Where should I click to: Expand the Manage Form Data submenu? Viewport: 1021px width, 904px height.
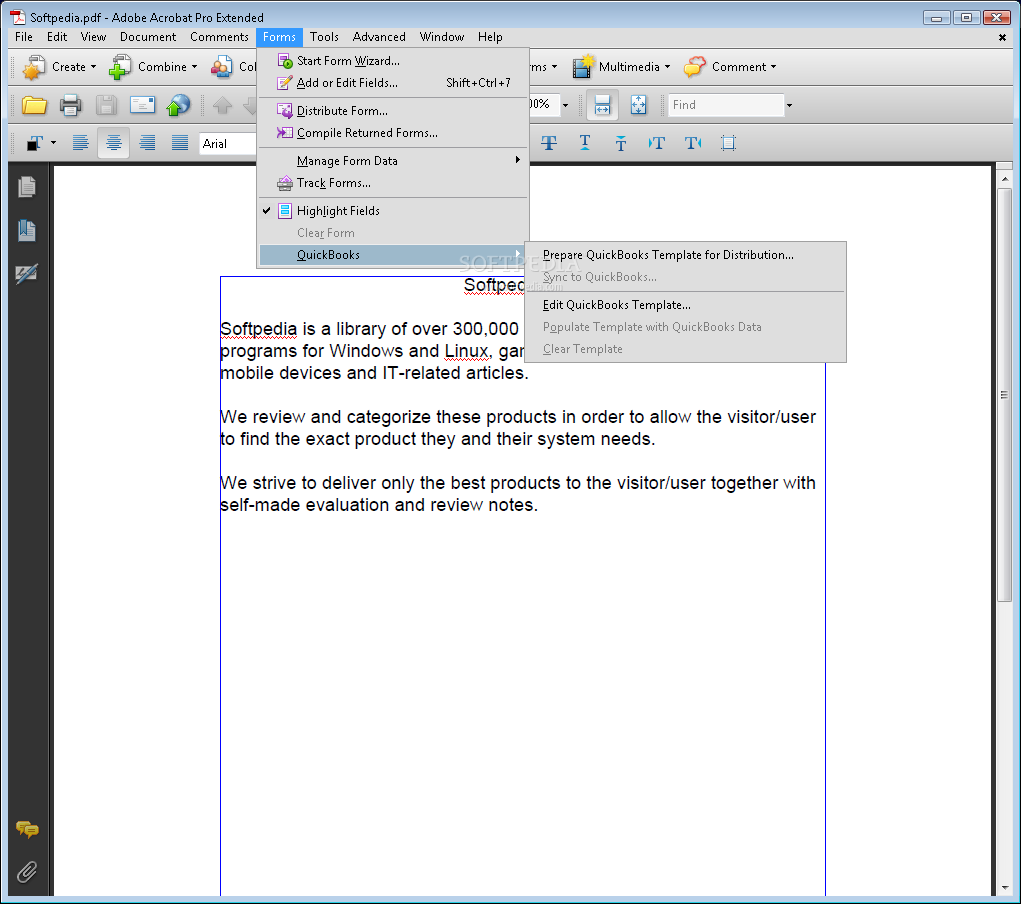tap(393, 161)
